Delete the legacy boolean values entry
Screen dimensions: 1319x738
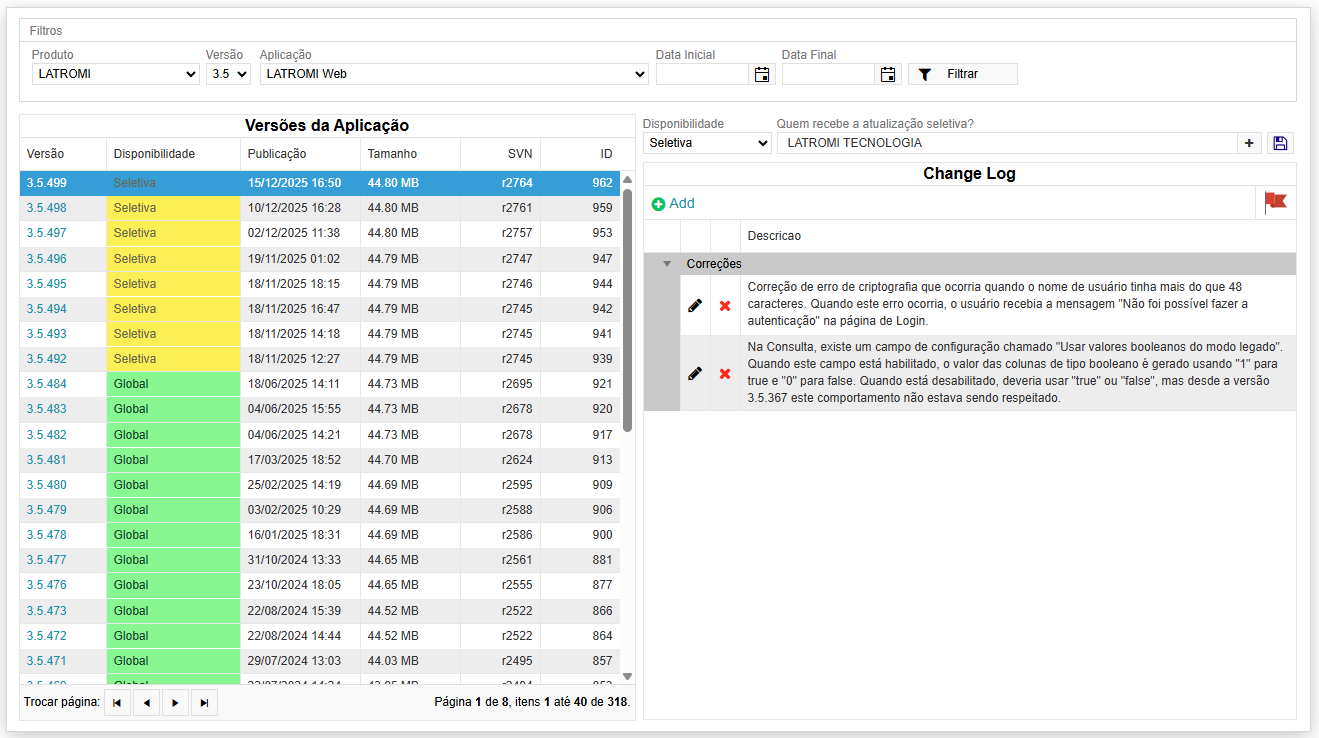tap(725, 373)
